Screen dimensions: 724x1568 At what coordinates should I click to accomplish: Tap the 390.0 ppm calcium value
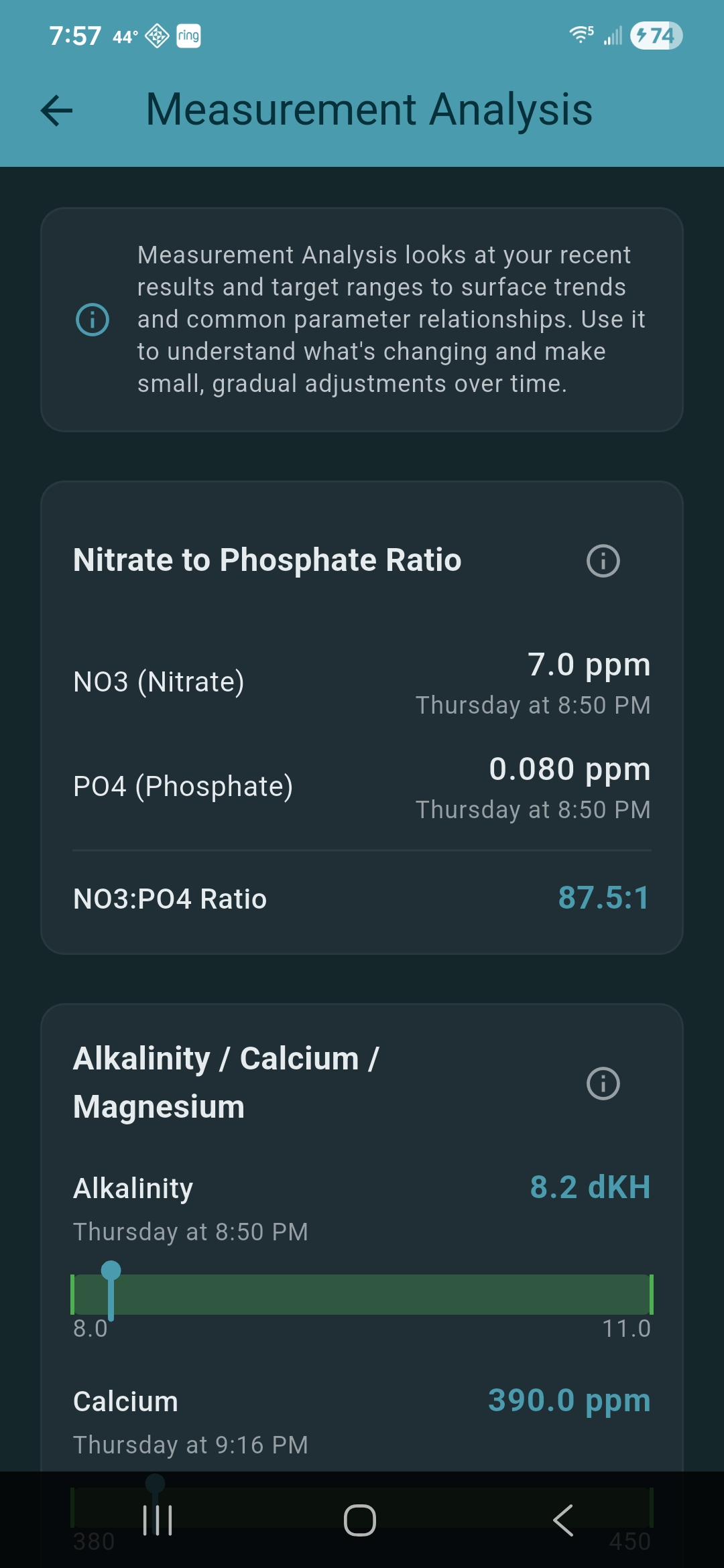(x=569, y=1400)
